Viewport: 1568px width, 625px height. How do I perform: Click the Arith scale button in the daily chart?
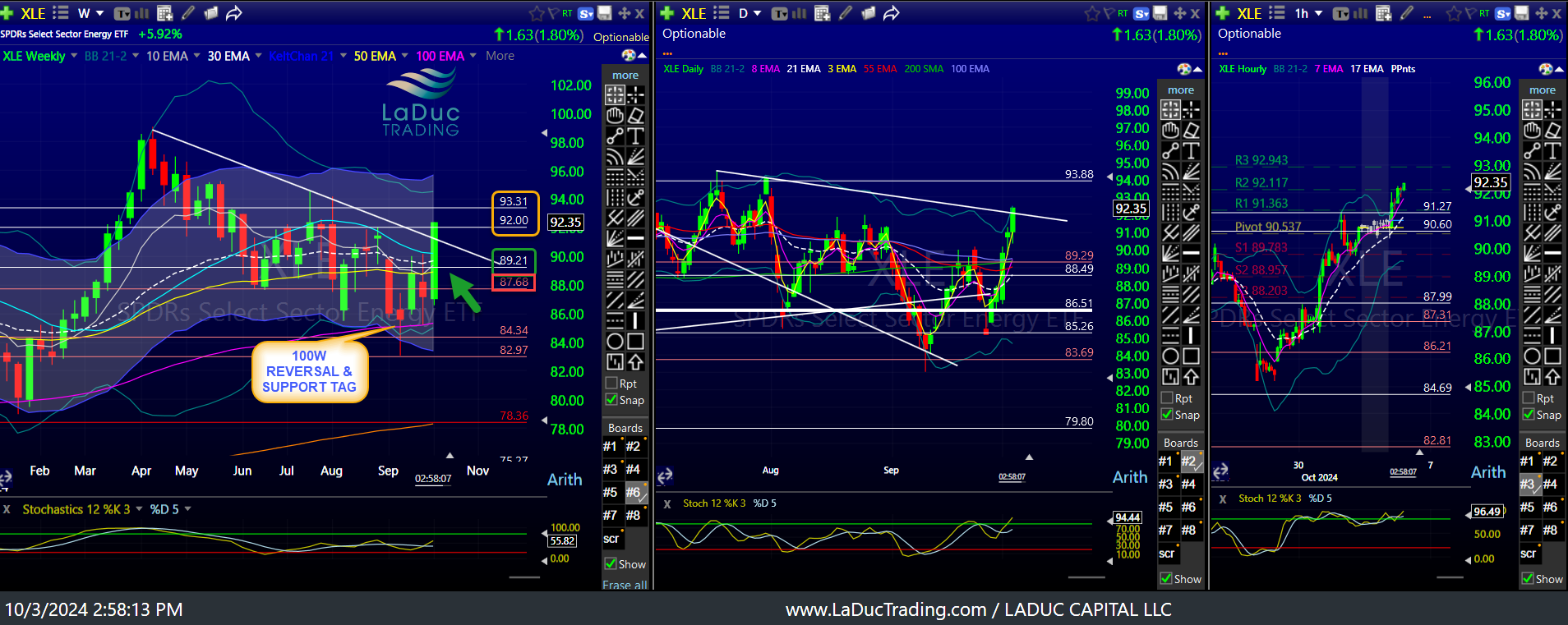click(x=1130, y=477)
